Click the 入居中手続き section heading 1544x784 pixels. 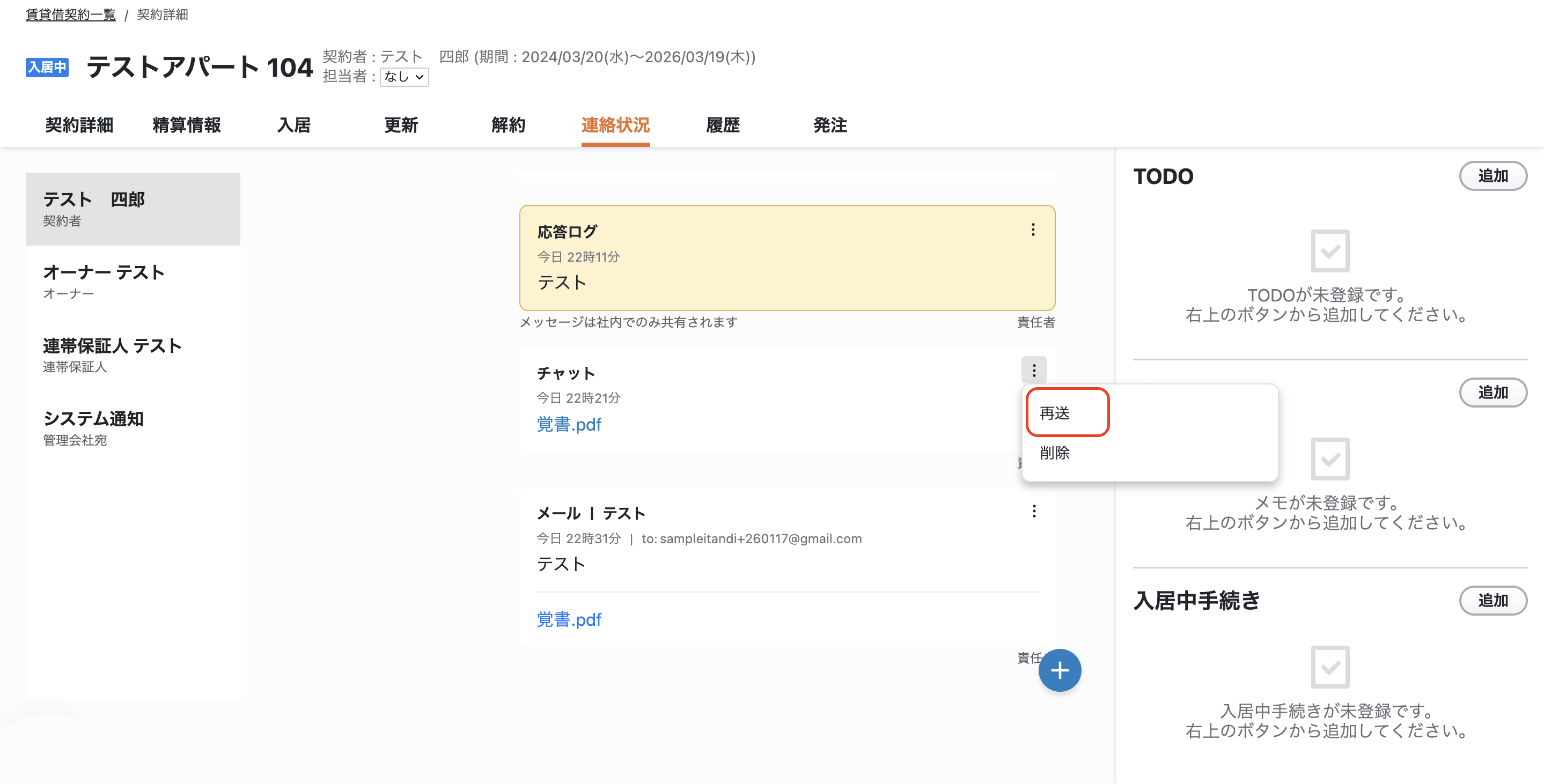pos(1196,601)
